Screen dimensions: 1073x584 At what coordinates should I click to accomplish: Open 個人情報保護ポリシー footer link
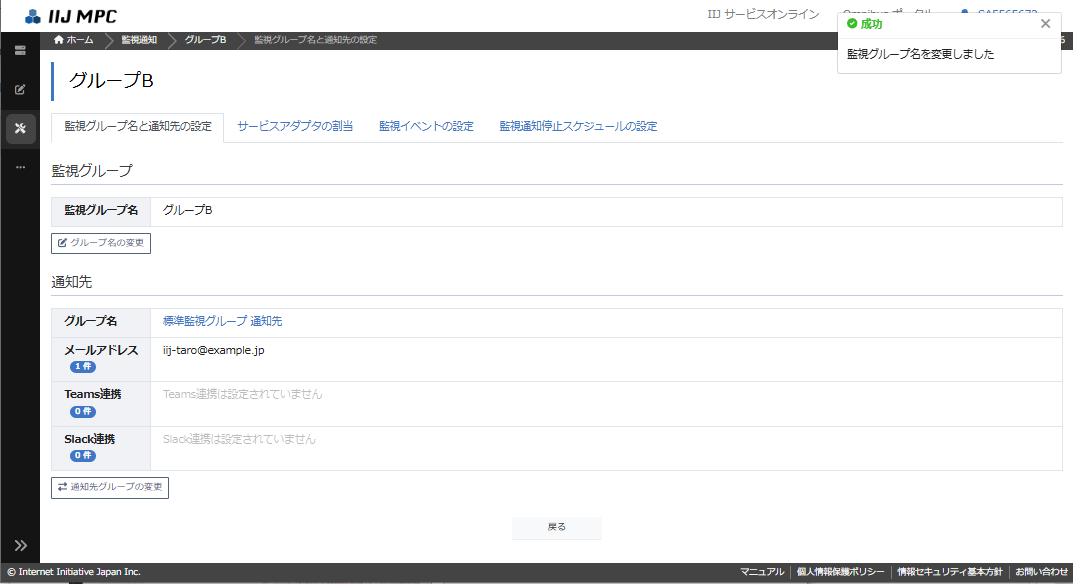(840, 572)
